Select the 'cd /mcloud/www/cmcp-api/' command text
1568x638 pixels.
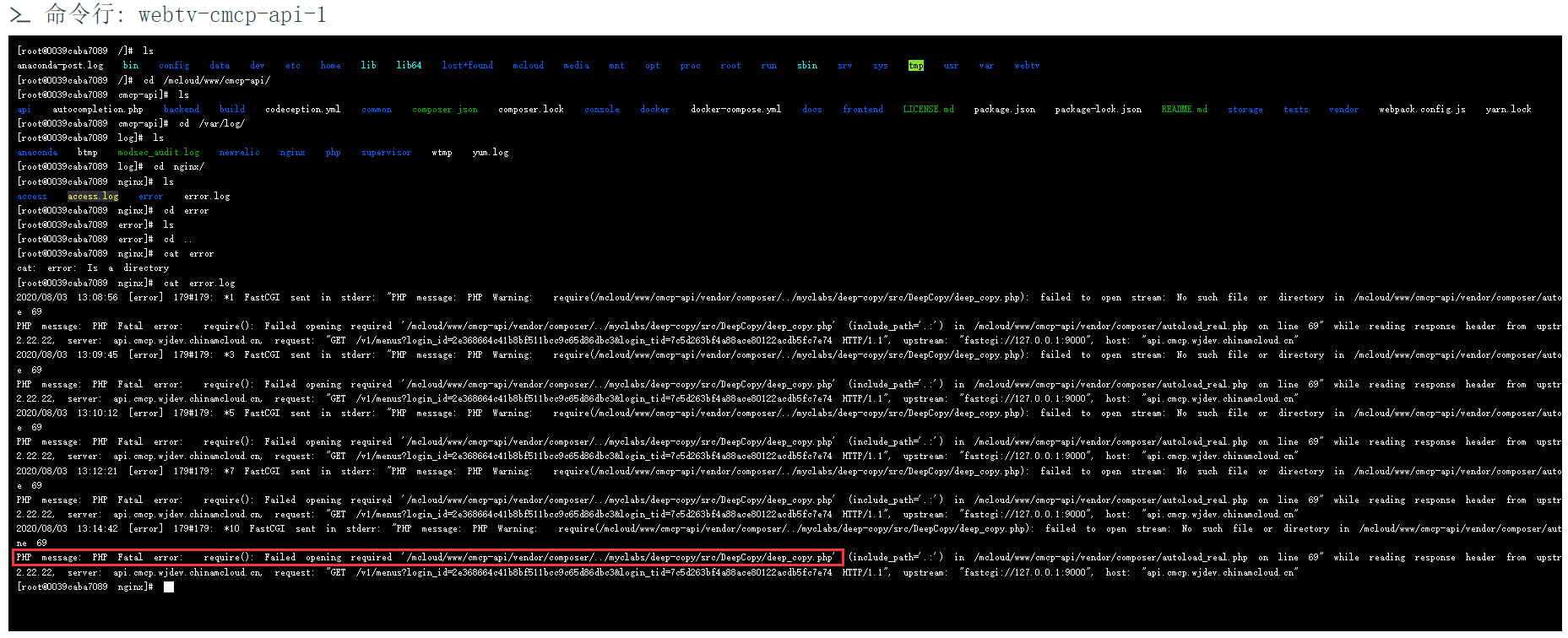(207, 80)
